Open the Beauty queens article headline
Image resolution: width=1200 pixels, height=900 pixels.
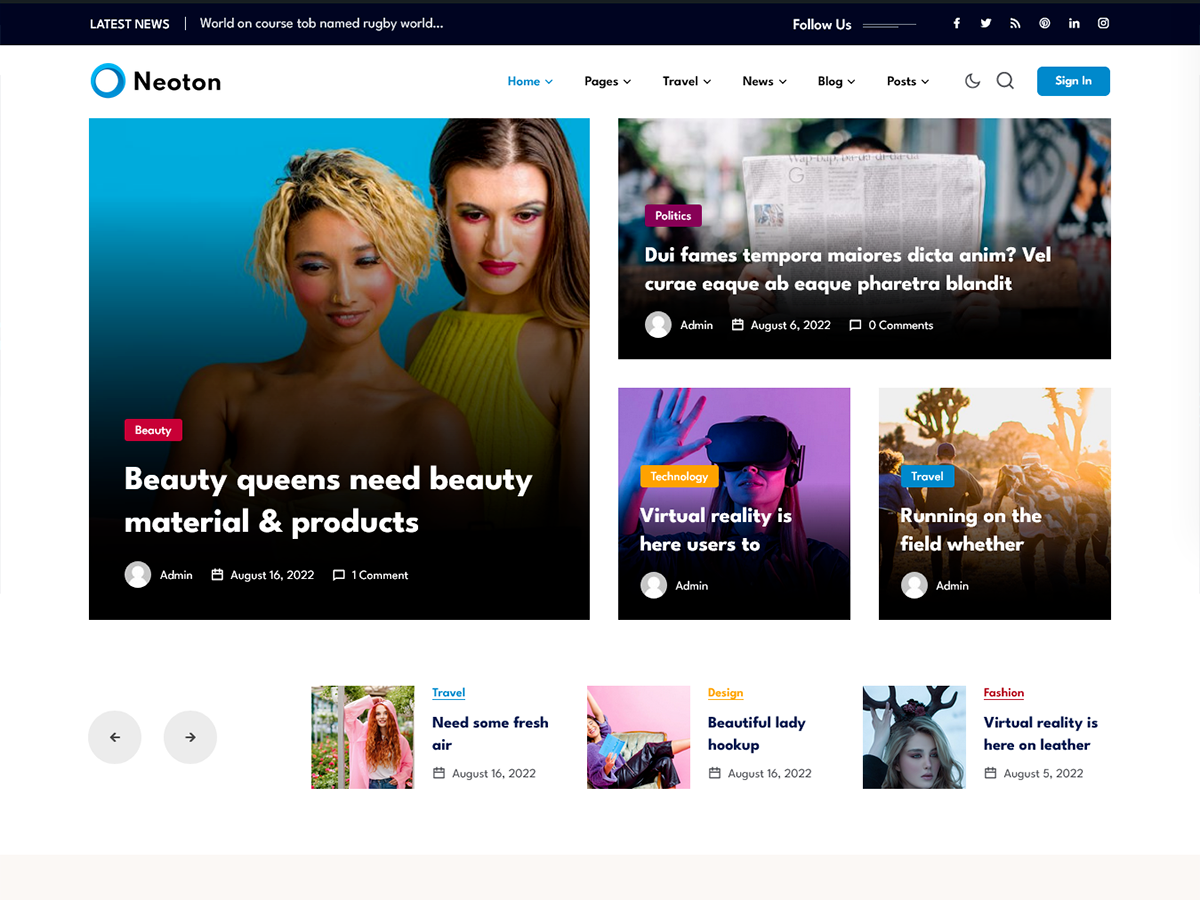tap(328, 500)
